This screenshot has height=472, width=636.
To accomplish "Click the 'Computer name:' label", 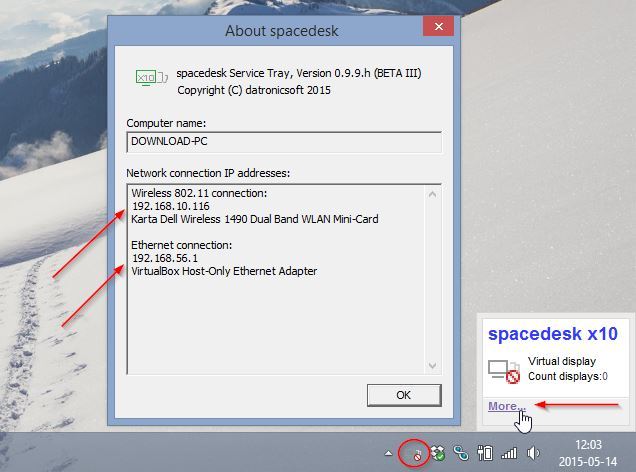I will tap(166, 123).
